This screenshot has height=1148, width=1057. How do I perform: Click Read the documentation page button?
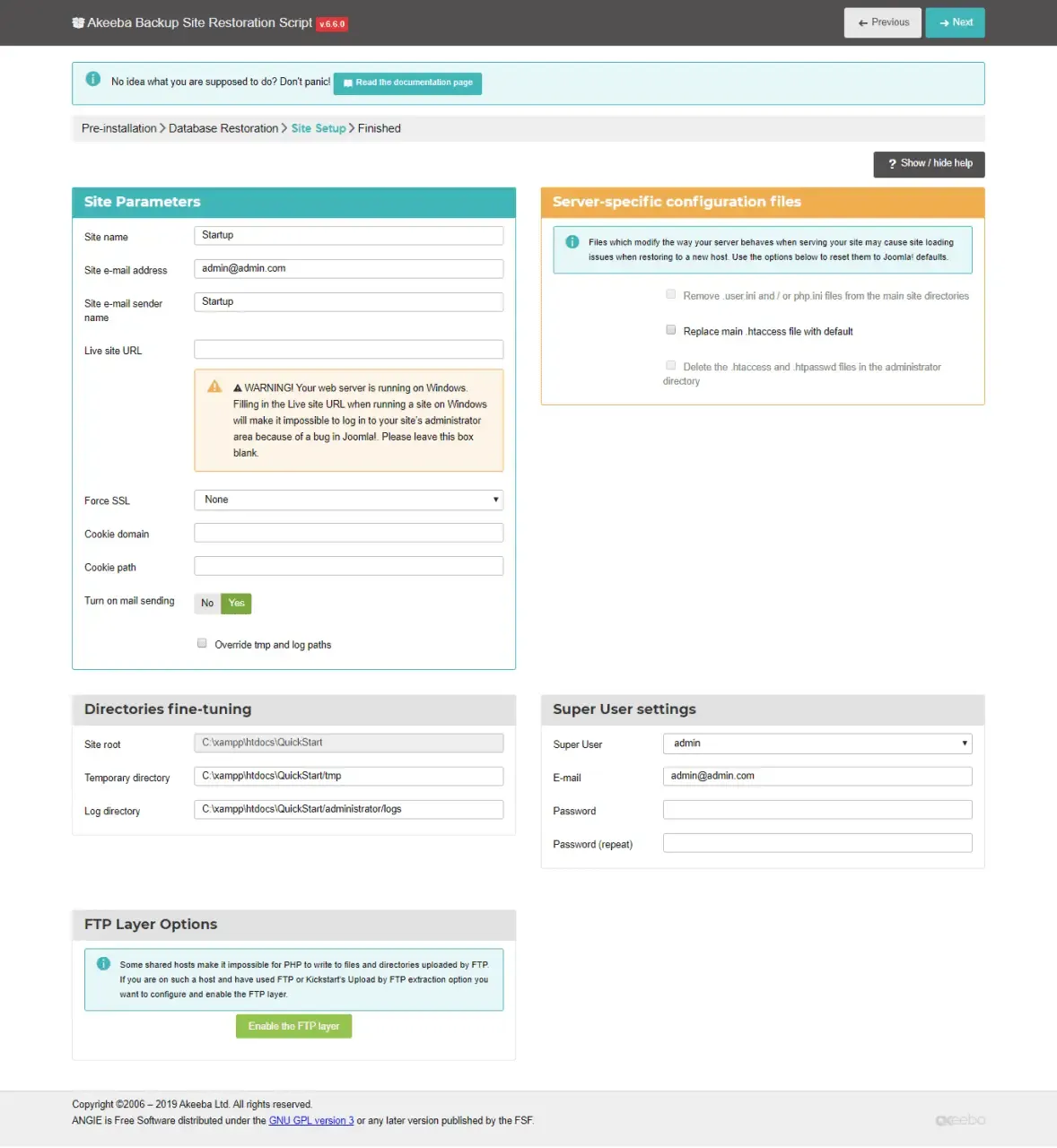click(407, 83)
